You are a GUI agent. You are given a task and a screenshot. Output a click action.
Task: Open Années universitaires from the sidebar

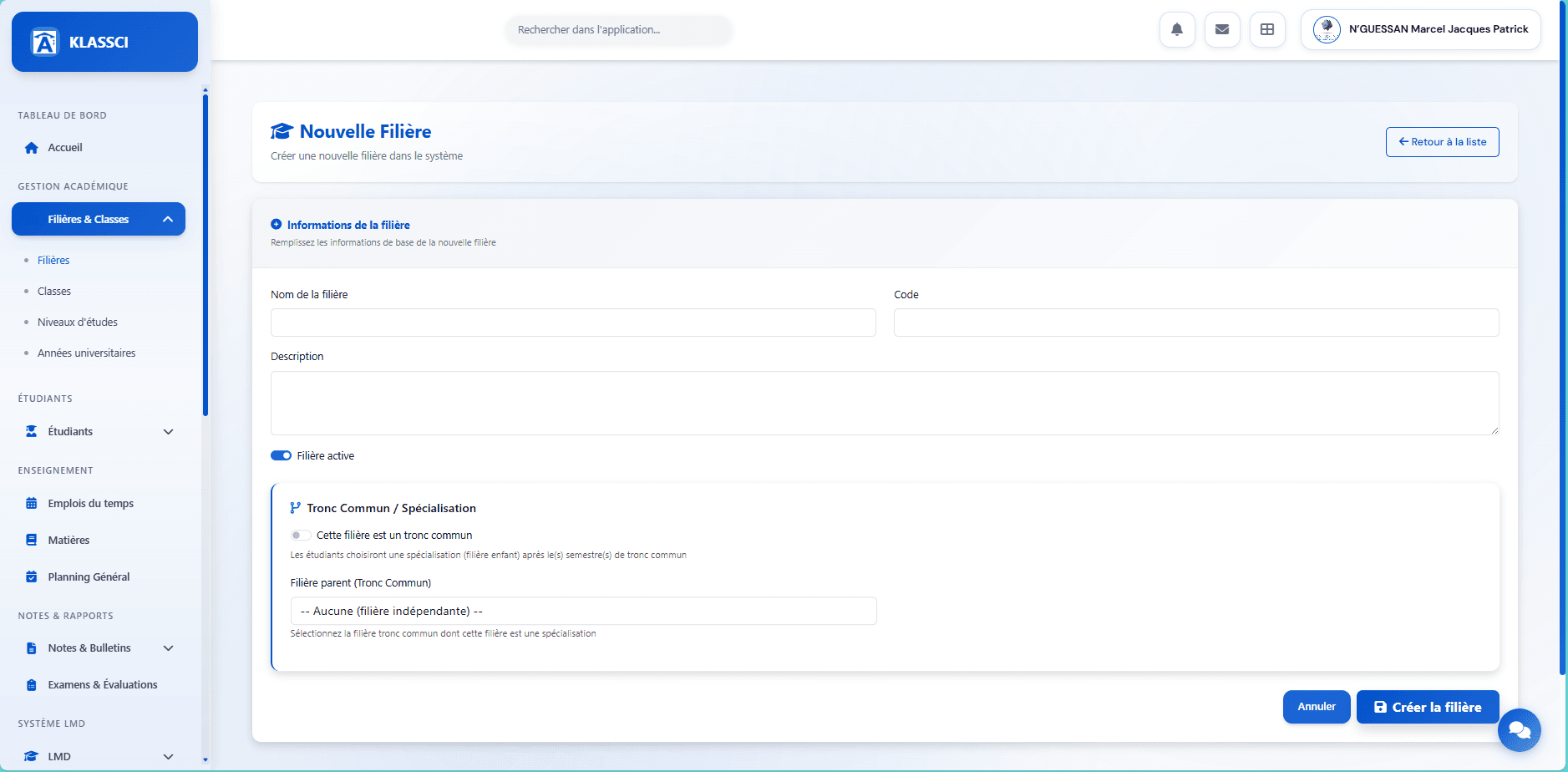pyautogui.click(x=87, y=353)
